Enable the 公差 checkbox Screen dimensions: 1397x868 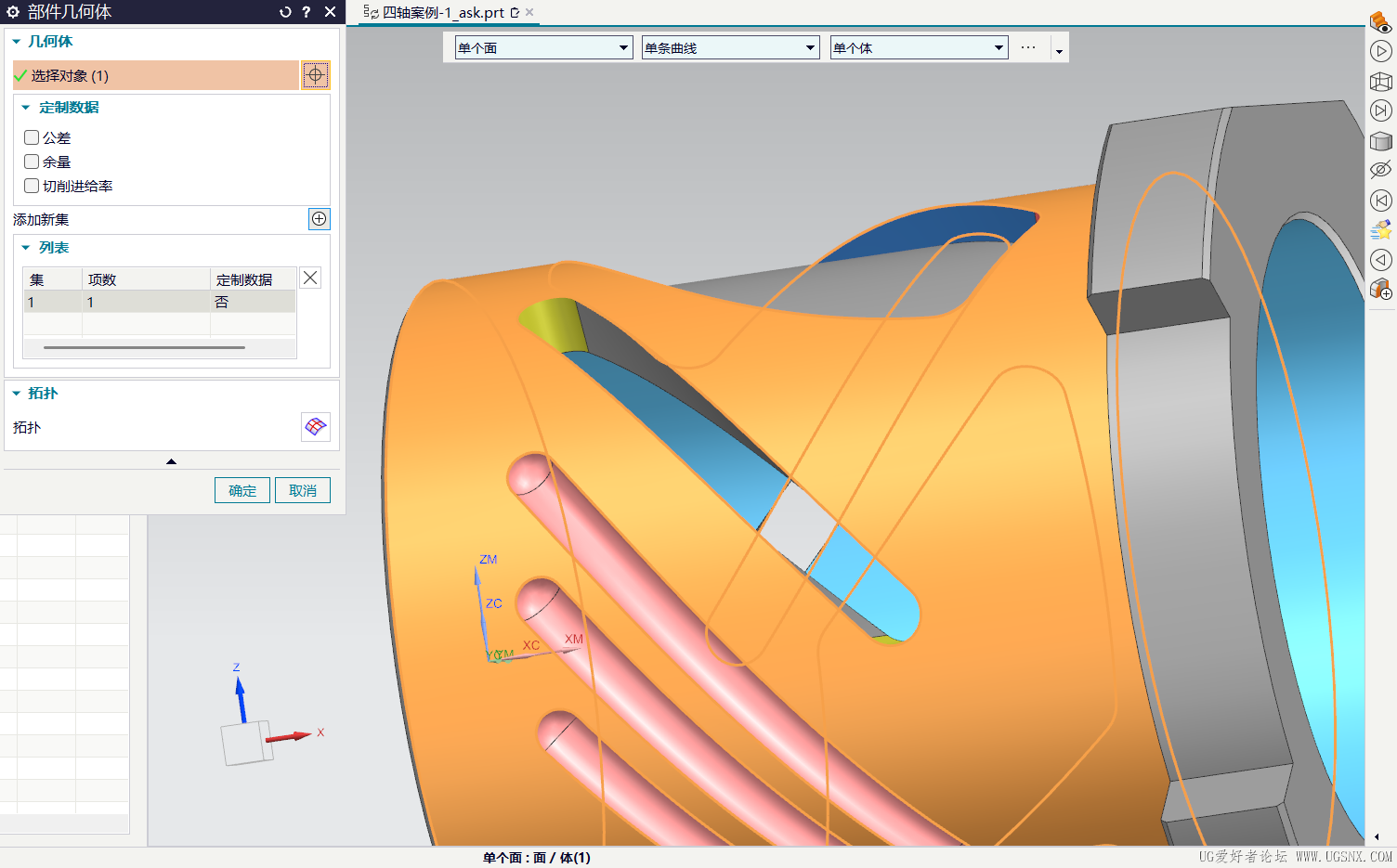click(x=32, y=137)
